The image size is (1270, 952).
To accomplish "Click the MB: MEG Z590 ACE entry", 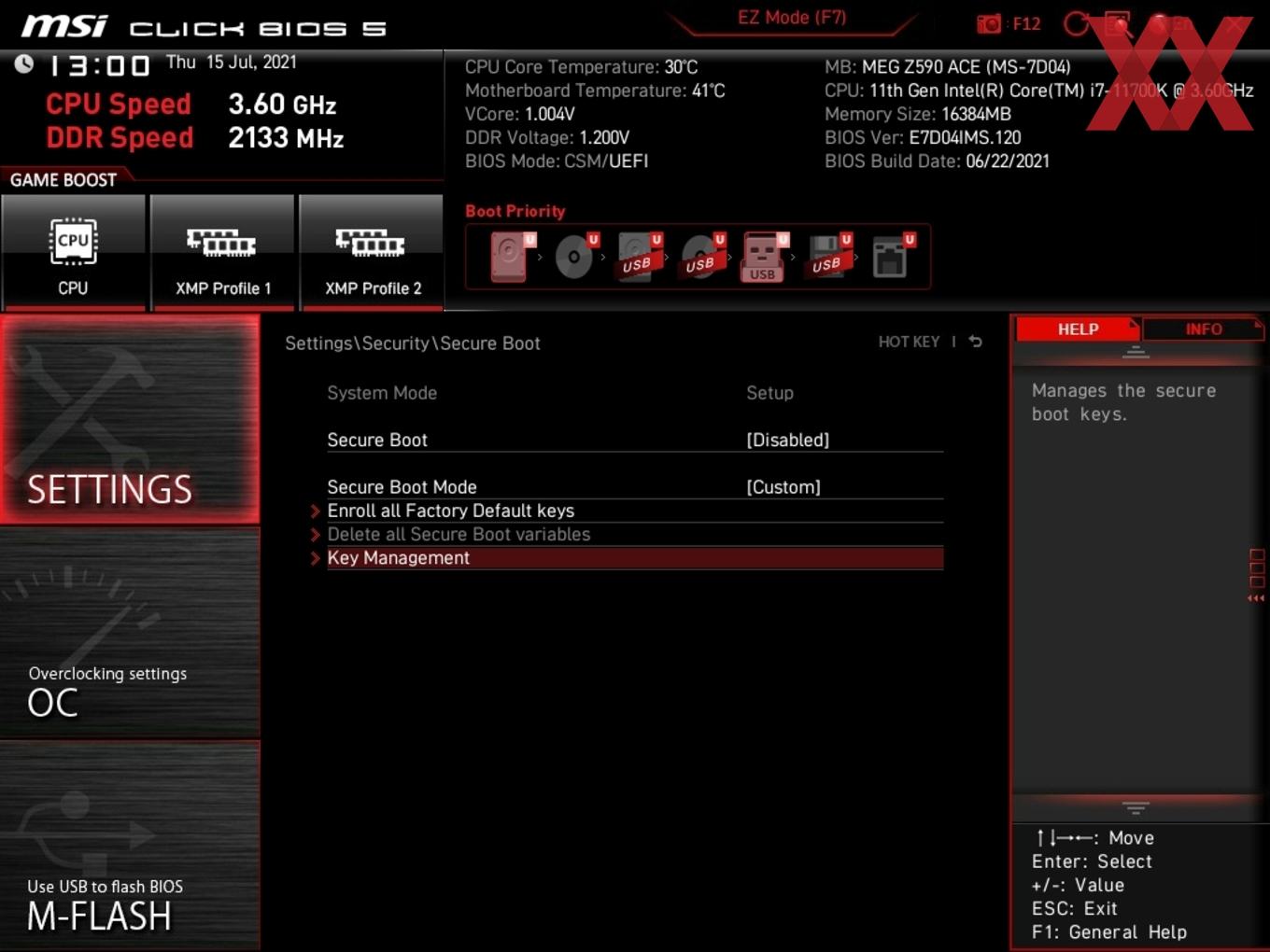I will click(948, 67).
